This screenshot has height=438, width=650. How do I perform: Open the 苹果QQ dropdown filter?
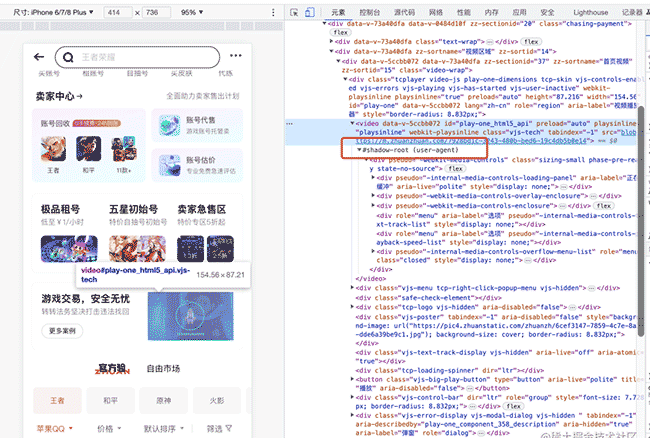coord(55,428)
